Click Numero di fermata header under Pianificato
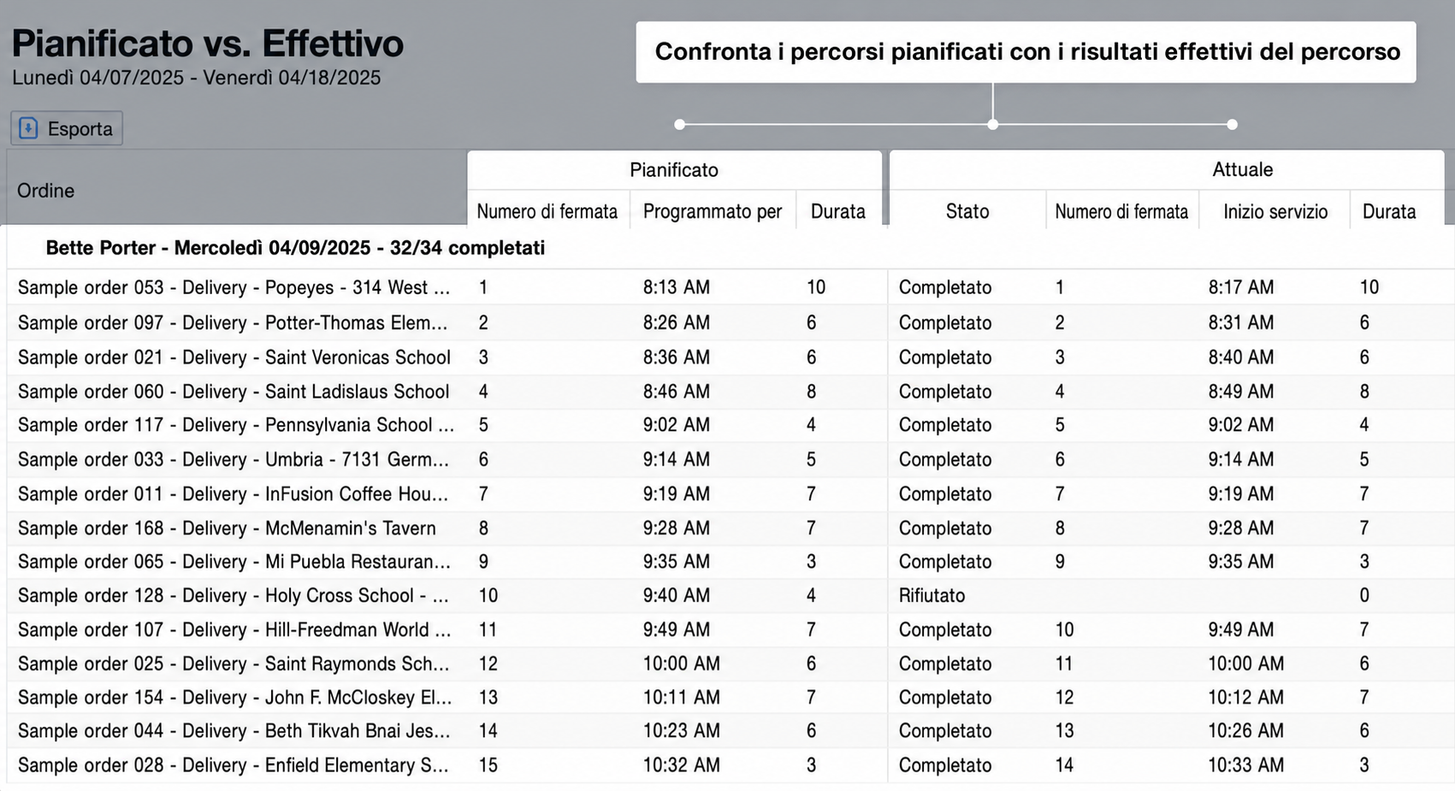 [547, 211]
